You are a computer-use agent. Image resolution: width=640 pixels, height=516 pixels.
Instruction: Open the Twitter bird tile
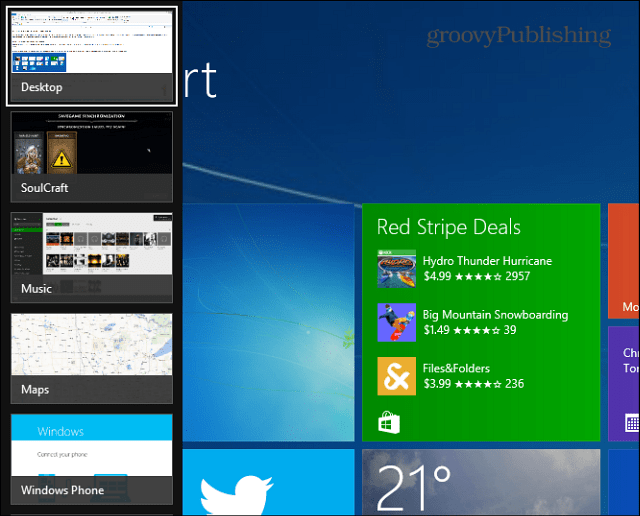coord(268,482)
